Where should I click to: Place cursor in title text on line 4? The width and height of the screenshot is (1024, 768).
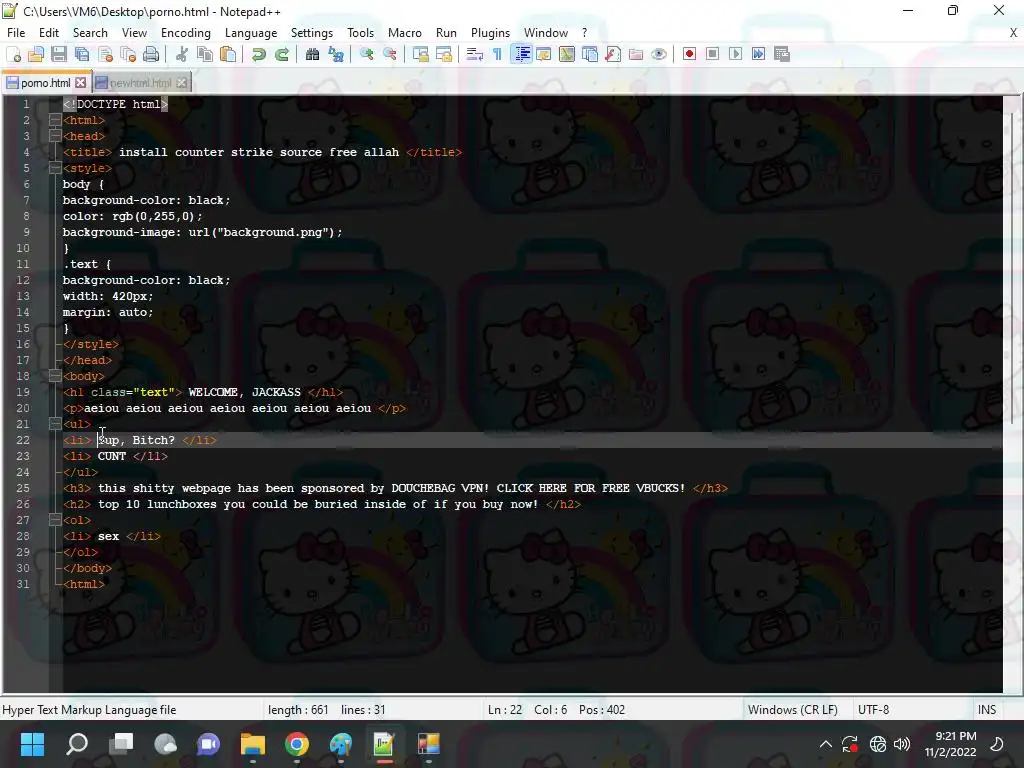point(259,152)
